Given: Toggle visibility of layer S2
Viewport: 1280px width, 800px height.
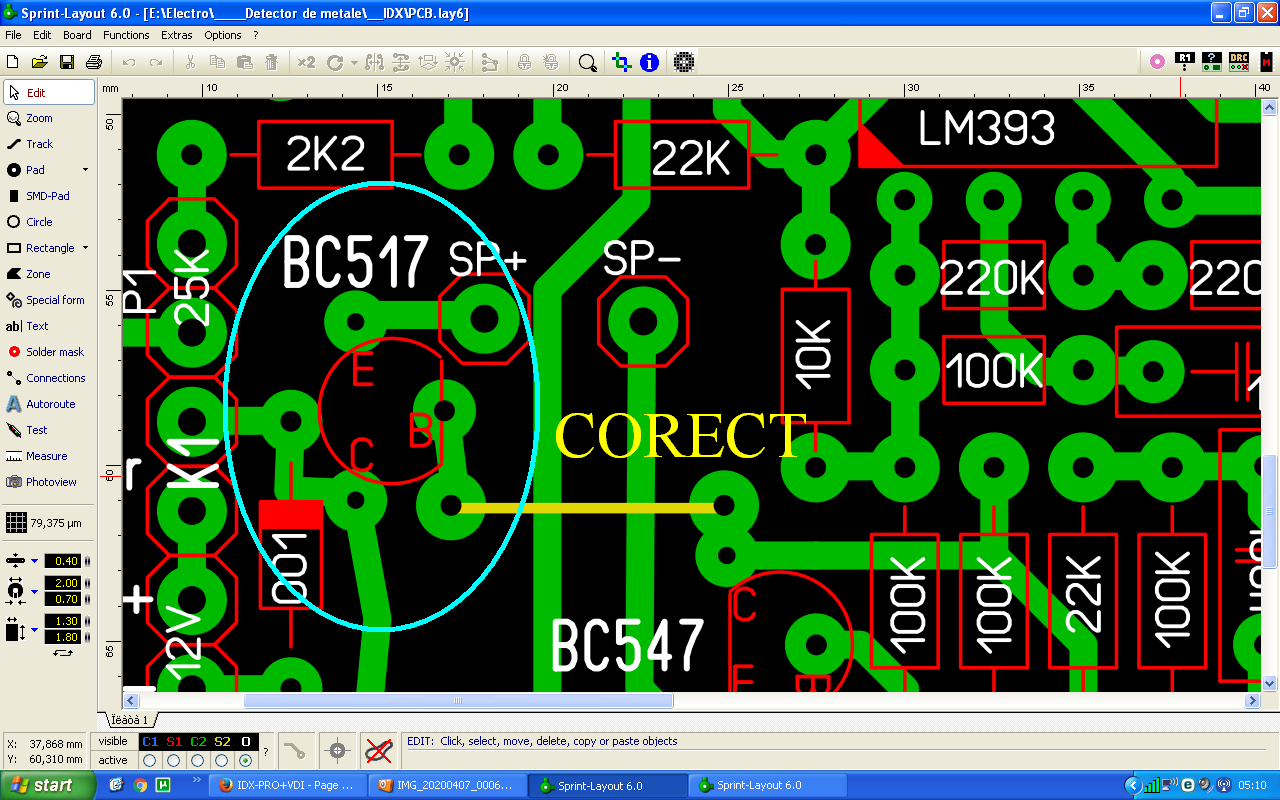Looking at the screenshot, I should click(222, 741).
